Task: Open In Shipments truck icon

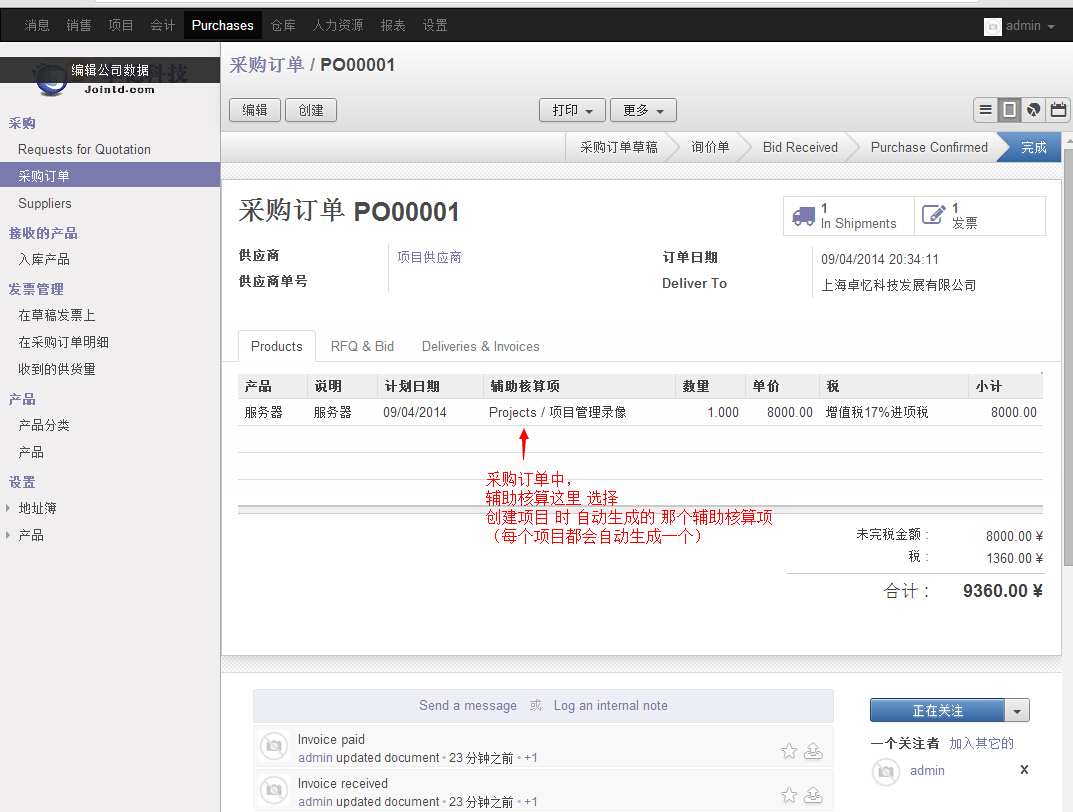Action: point(803,216)
